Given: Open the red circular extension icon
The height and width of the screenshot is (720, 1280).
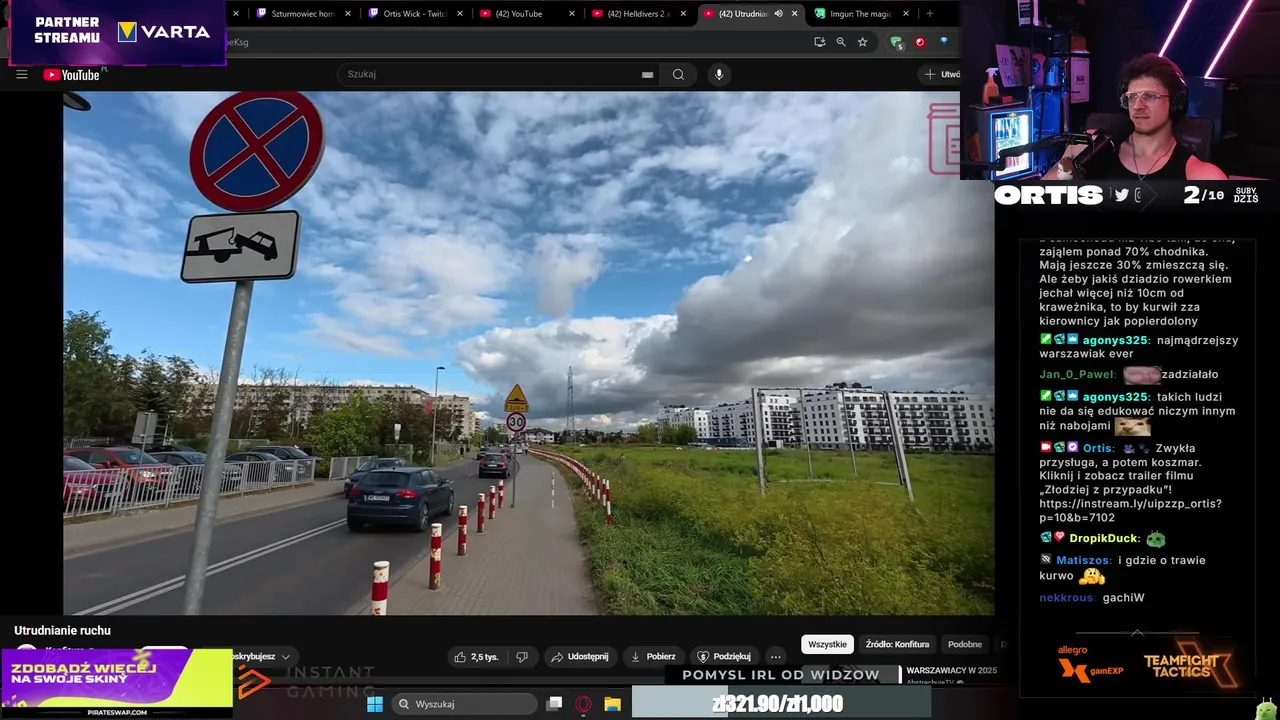Looking at the screenshot, I should (920, 42).
